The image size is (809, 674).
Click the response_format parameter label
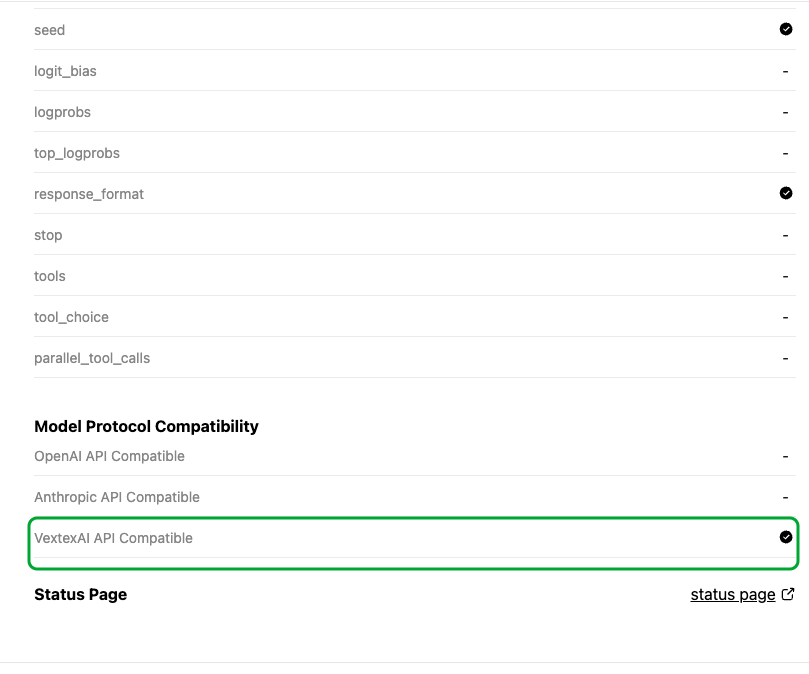coord(89,194)
